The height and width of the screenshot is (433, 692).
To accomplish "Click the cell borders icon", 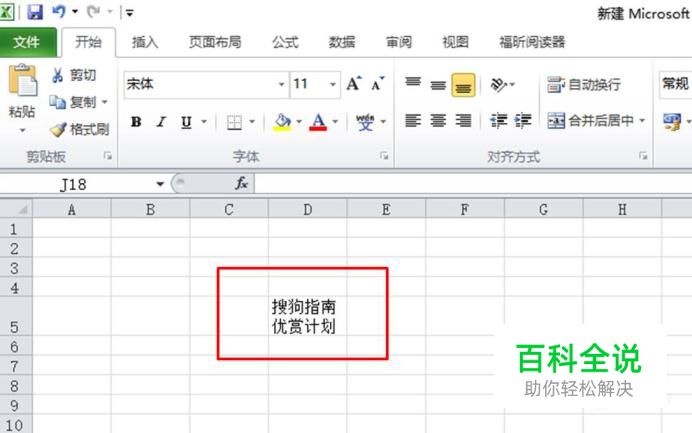I will coord(234,122).
